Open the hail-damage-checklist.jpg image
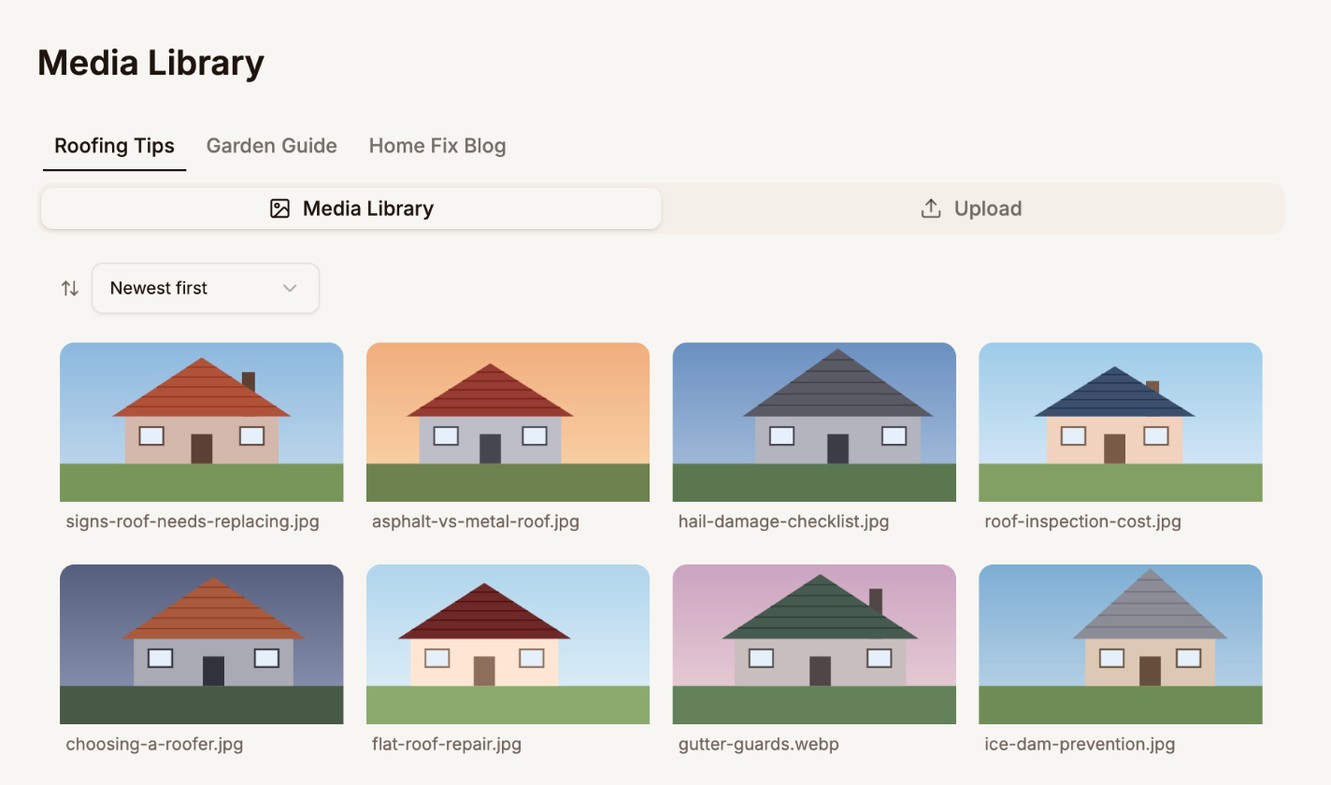 [x=814, y=422]
